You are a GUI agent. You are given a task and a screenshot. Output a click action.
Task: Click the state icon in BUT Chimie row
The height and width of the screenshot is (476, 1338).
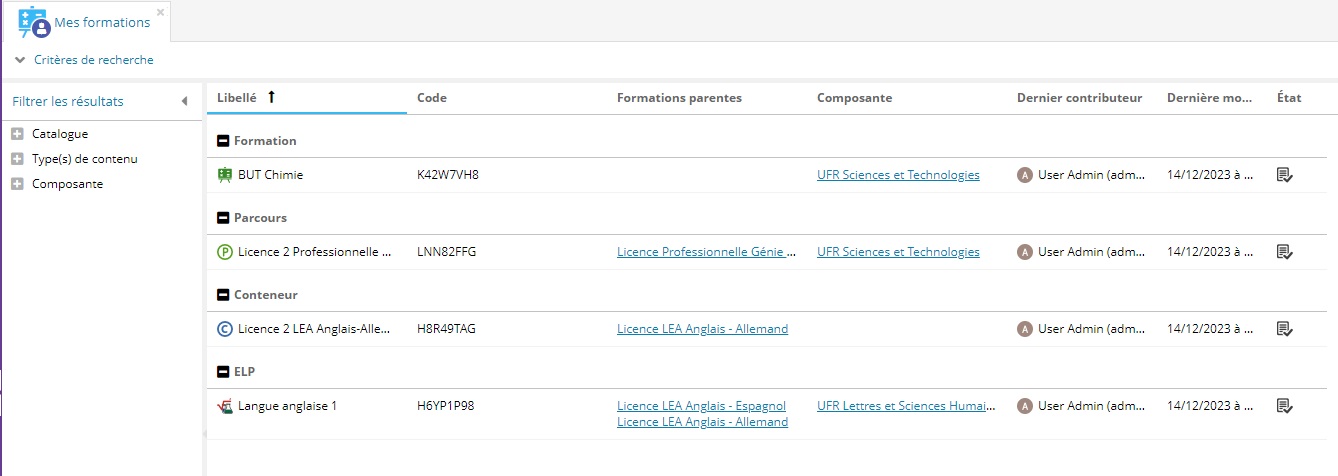(1285, 175)
